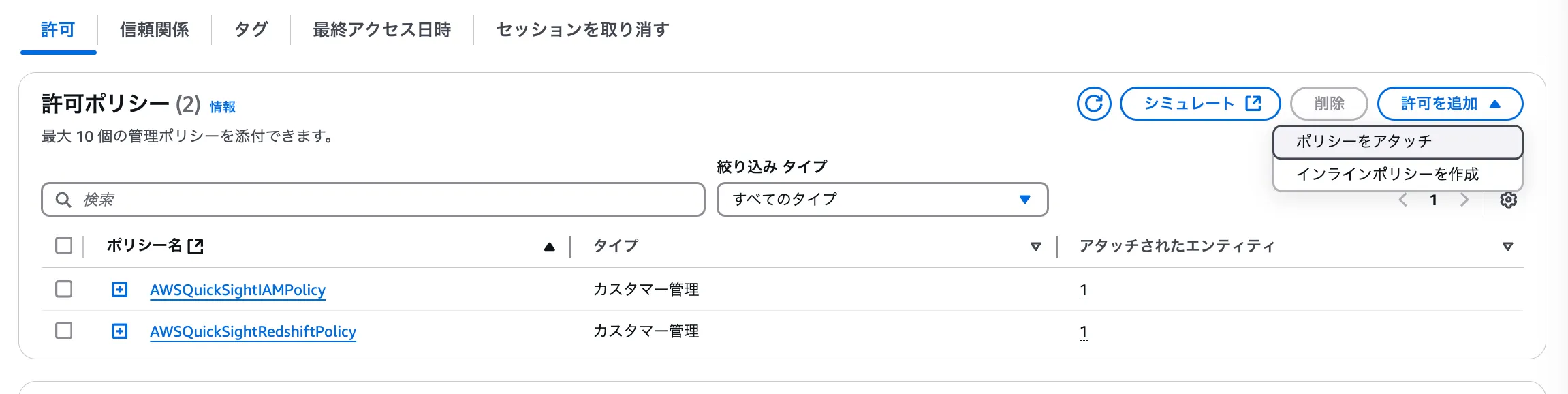Screen dimensions: 1568x394
Task: Click external link icon beside ポリシー名
Action: 195,246
